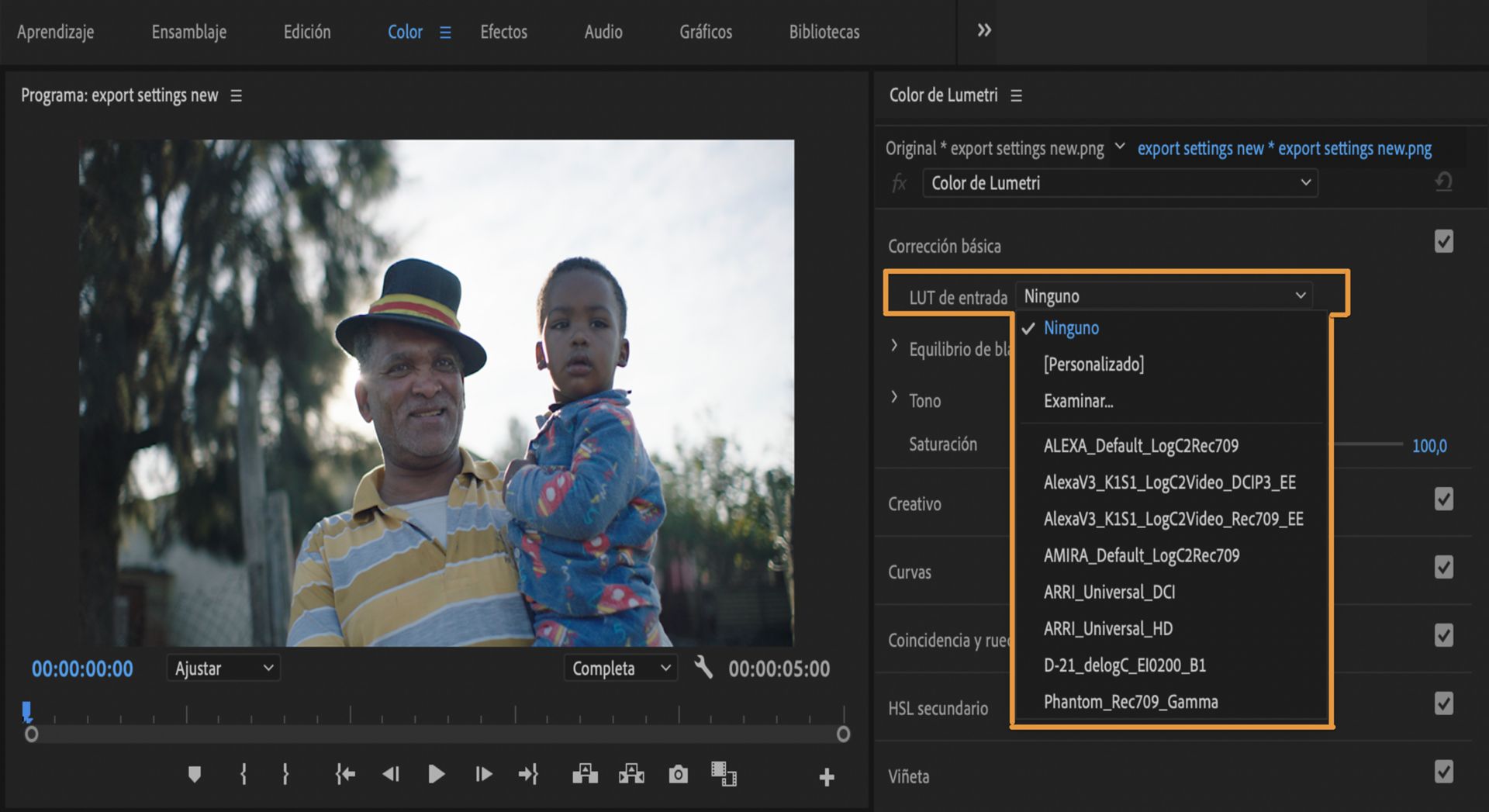This screenshot has width=1489, height=812.
Task: Click the Reset effect arrow icon
Action: [1443, 182]
